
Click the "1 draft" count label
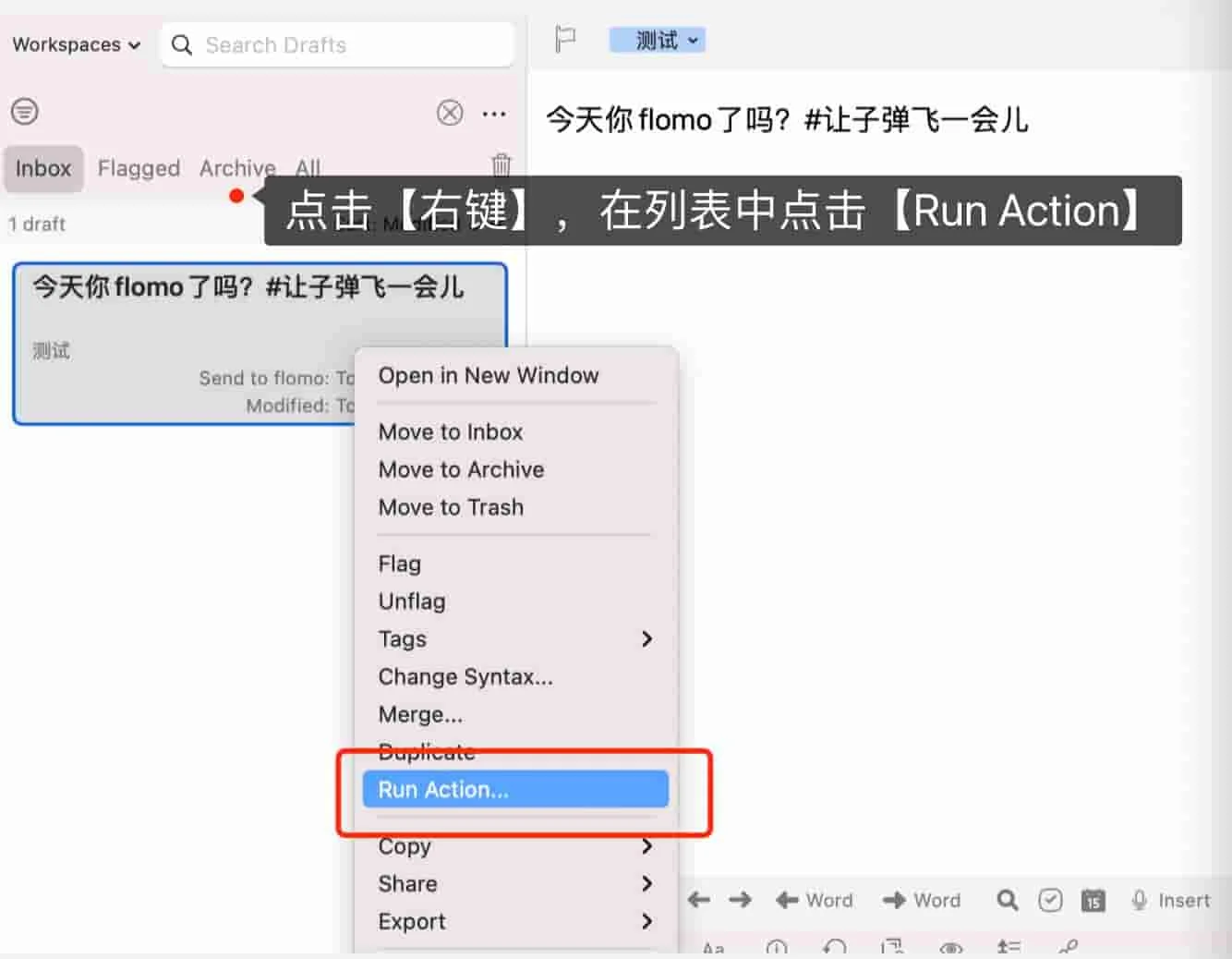[x=37, y=224]
